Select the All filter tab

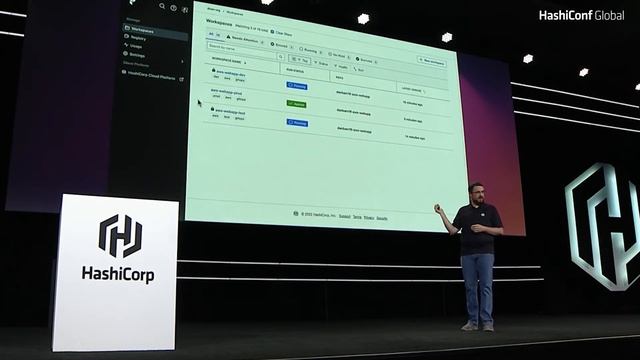tap(214, 34)
